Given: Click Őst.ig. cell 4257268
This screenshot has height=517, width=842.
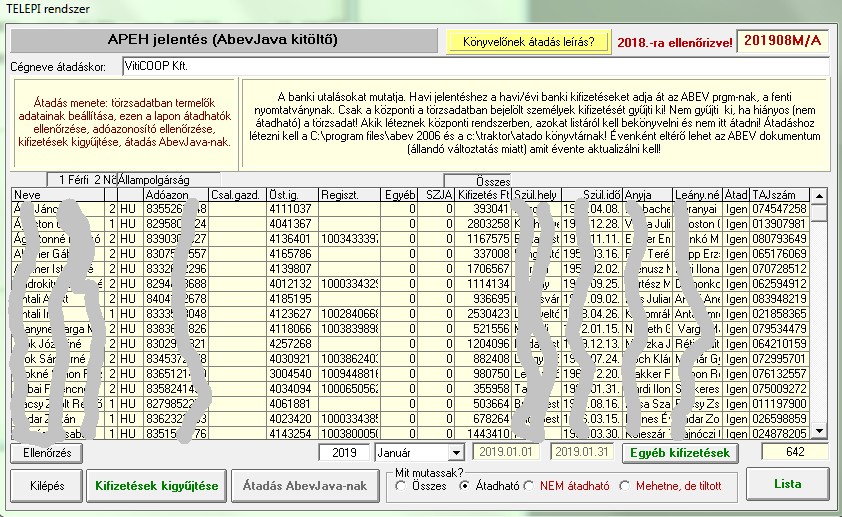Looking at the screenshot, I should [293, 344].
